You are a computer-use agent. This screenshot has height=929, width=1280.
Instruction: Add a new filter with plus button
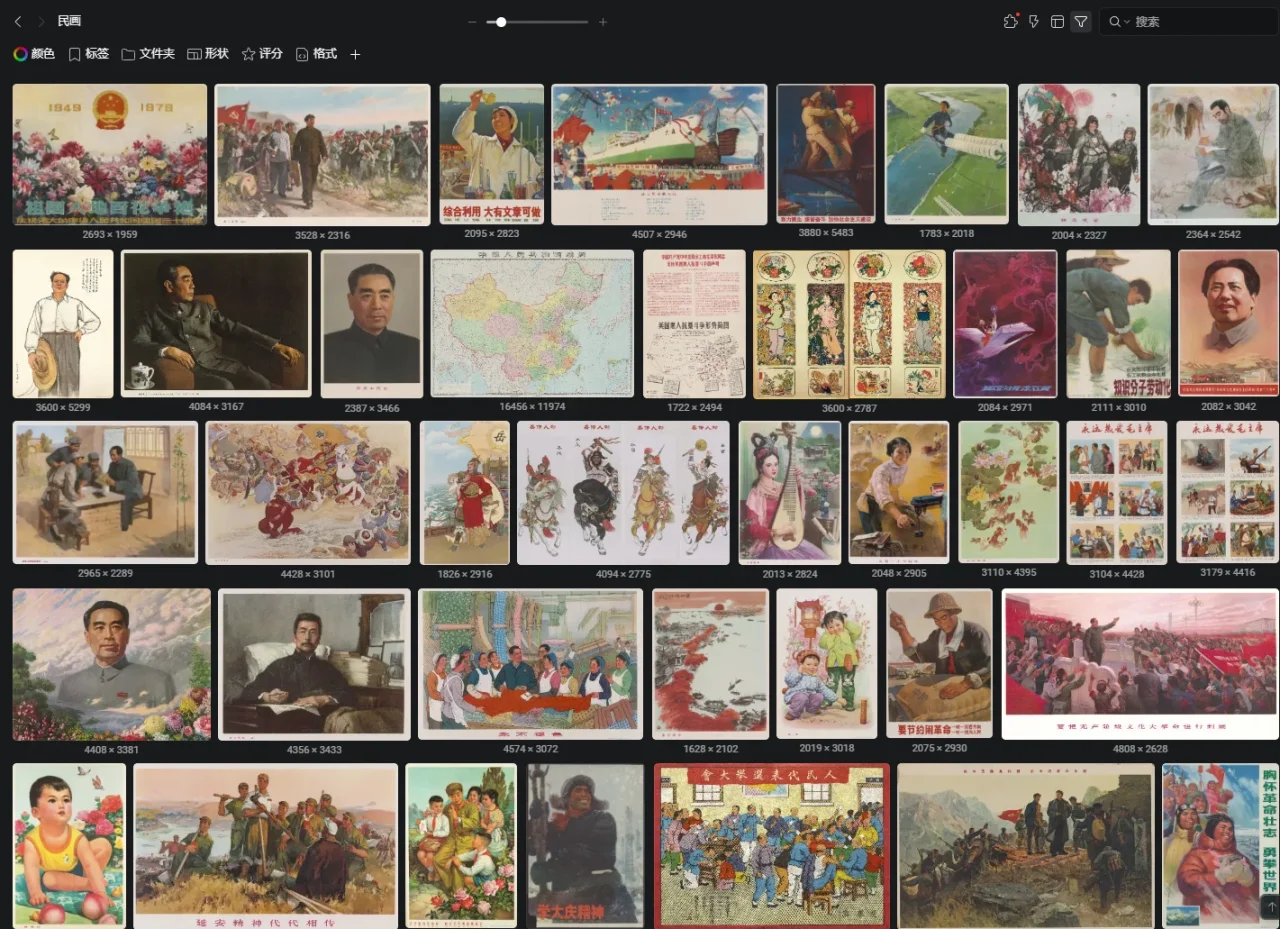click(355, 54)
